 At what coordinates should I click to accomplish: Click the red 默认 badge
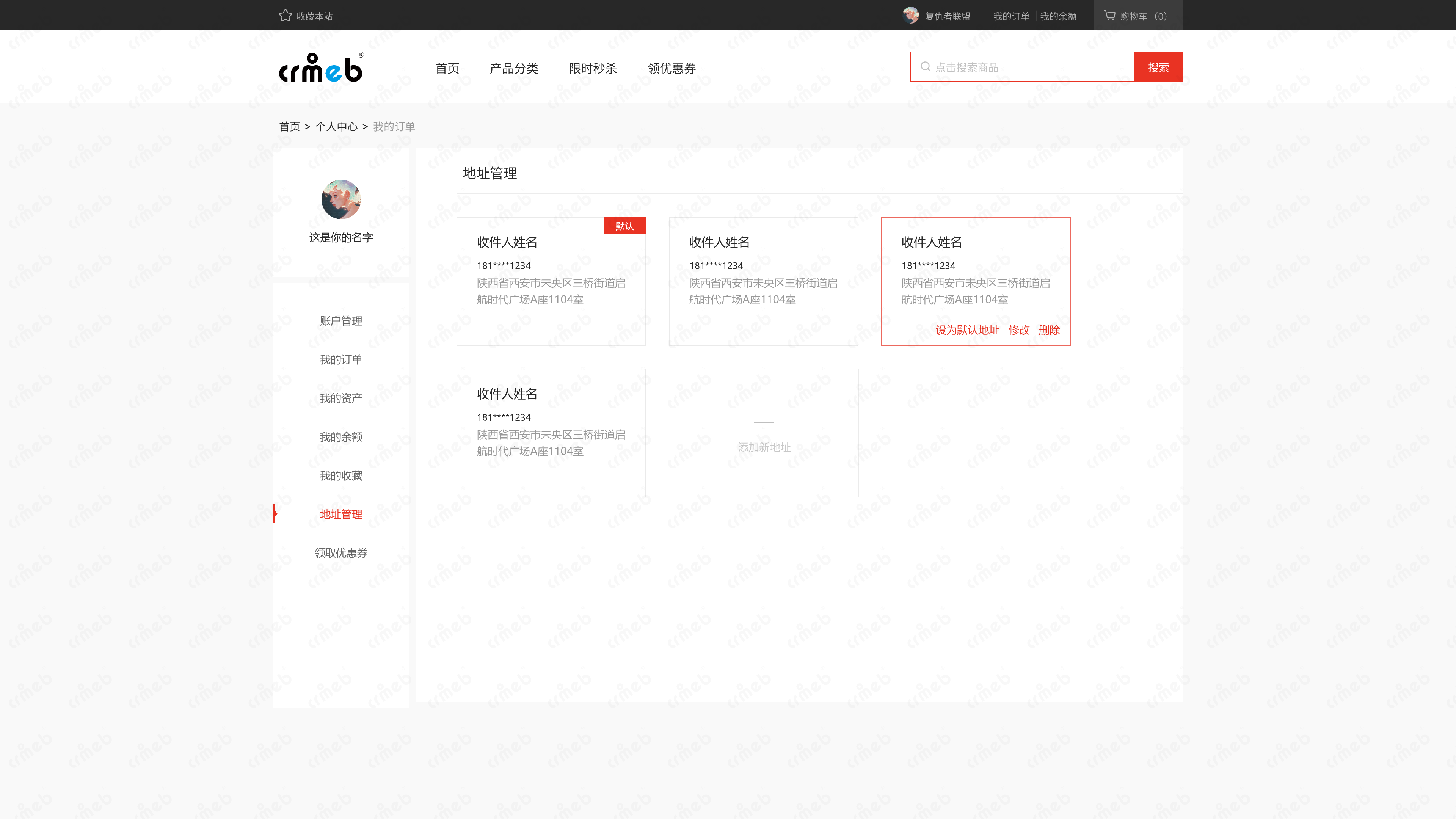point(624,226)
